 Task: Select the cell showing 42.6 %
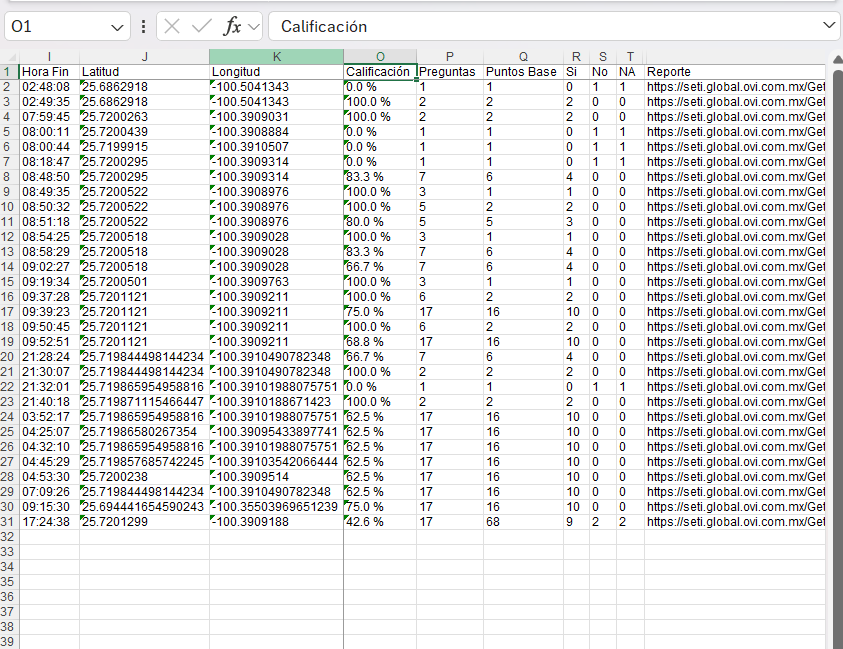[379, 521]
